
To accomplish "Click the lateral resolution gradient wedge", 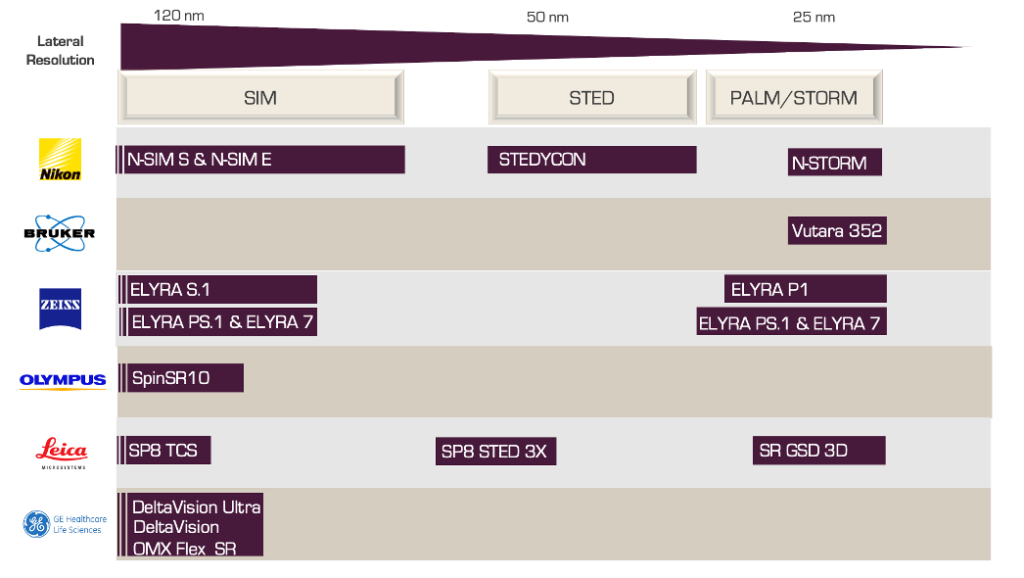I will (x=542, y=47).
